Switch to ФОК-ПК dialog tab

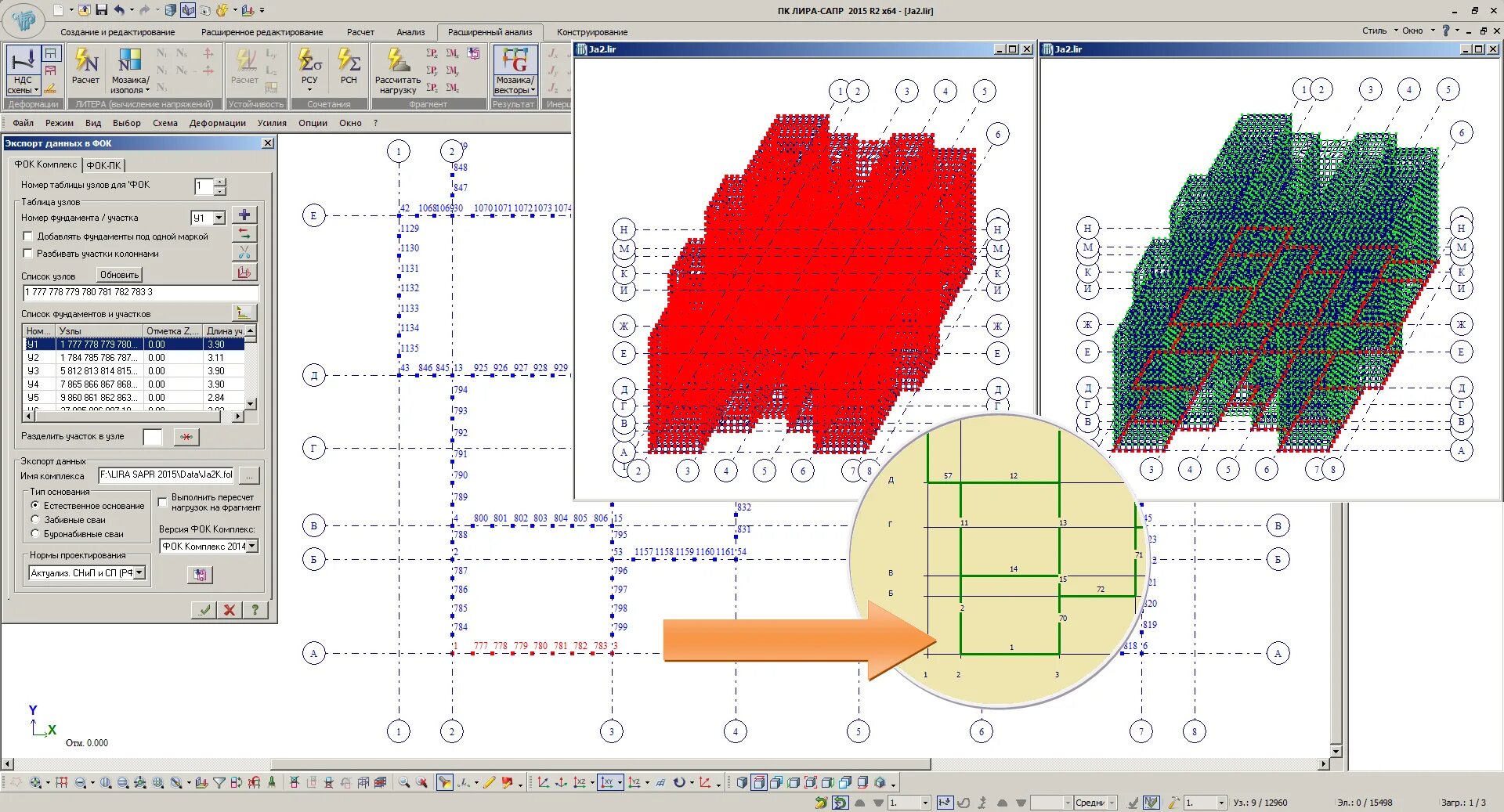(x=104, y=165)
